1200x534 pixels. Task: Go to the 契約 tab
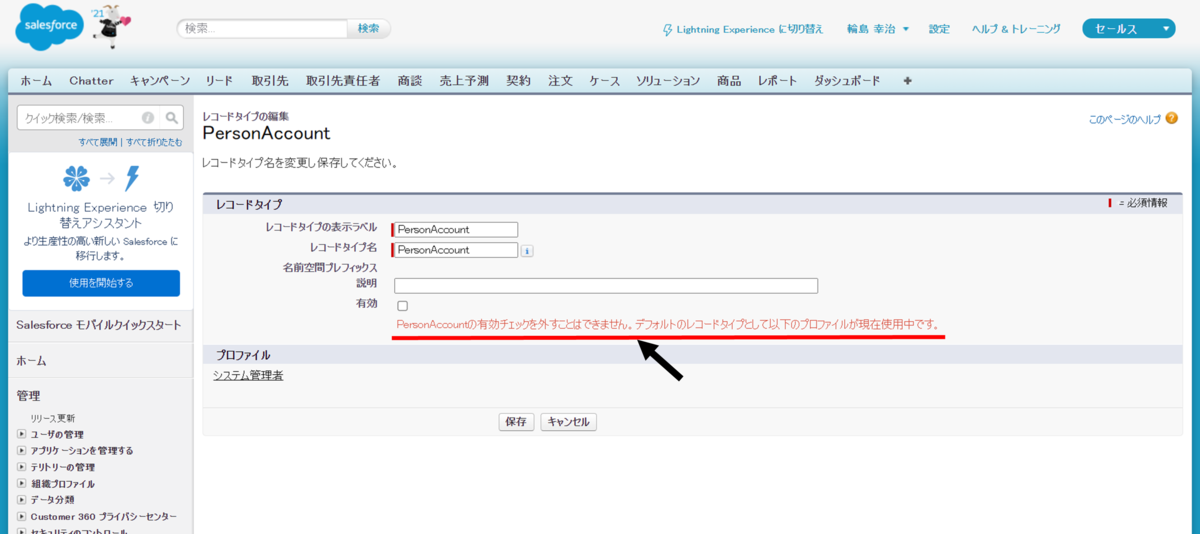pos(518,81)
